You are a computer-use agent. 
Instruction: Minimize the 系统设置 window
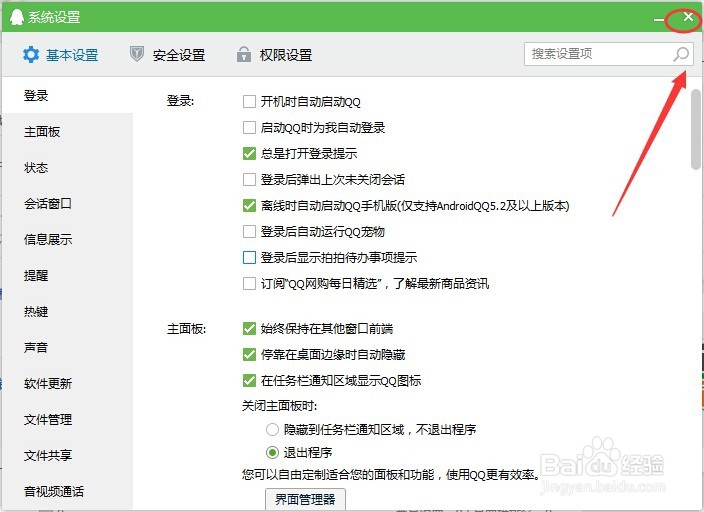pos(659,20)
